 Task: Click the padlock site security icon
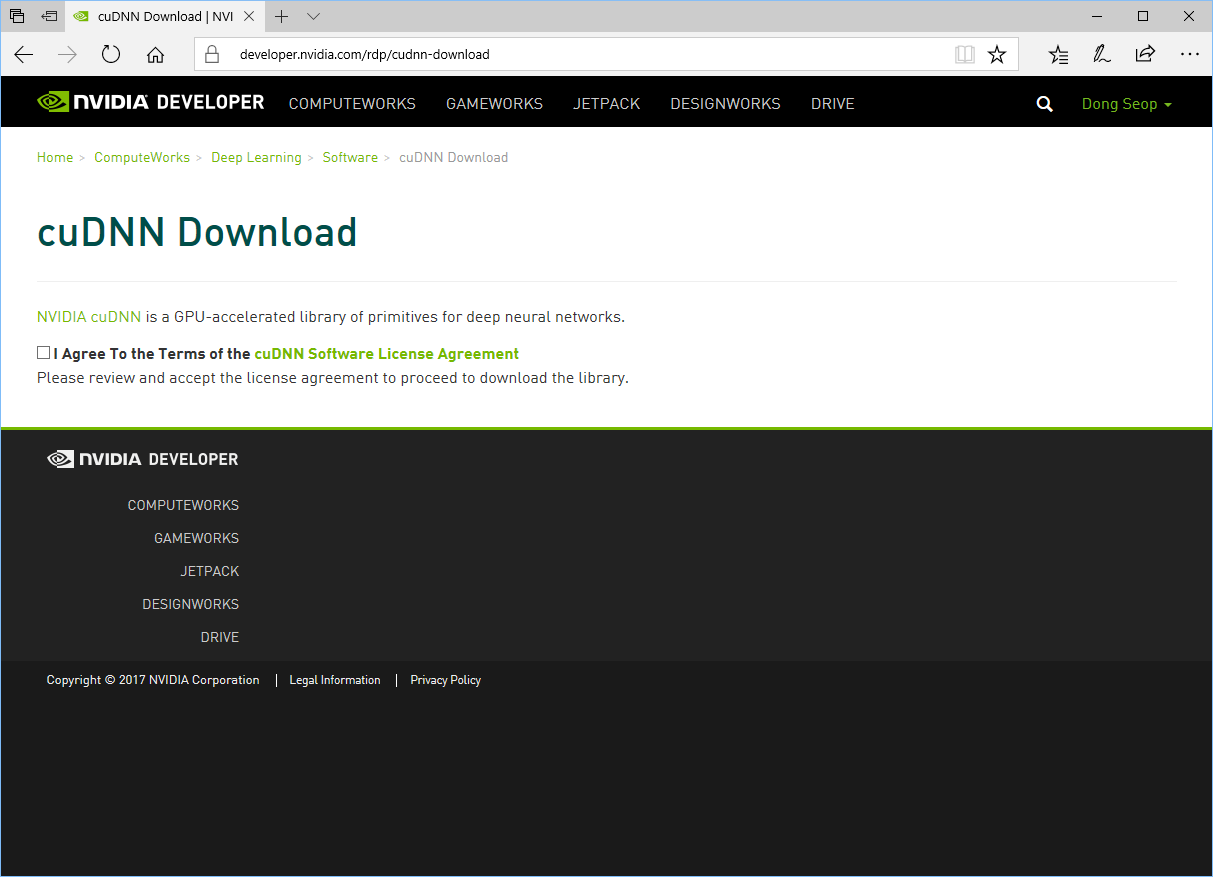pyautogui.click(x=211, y=54)
